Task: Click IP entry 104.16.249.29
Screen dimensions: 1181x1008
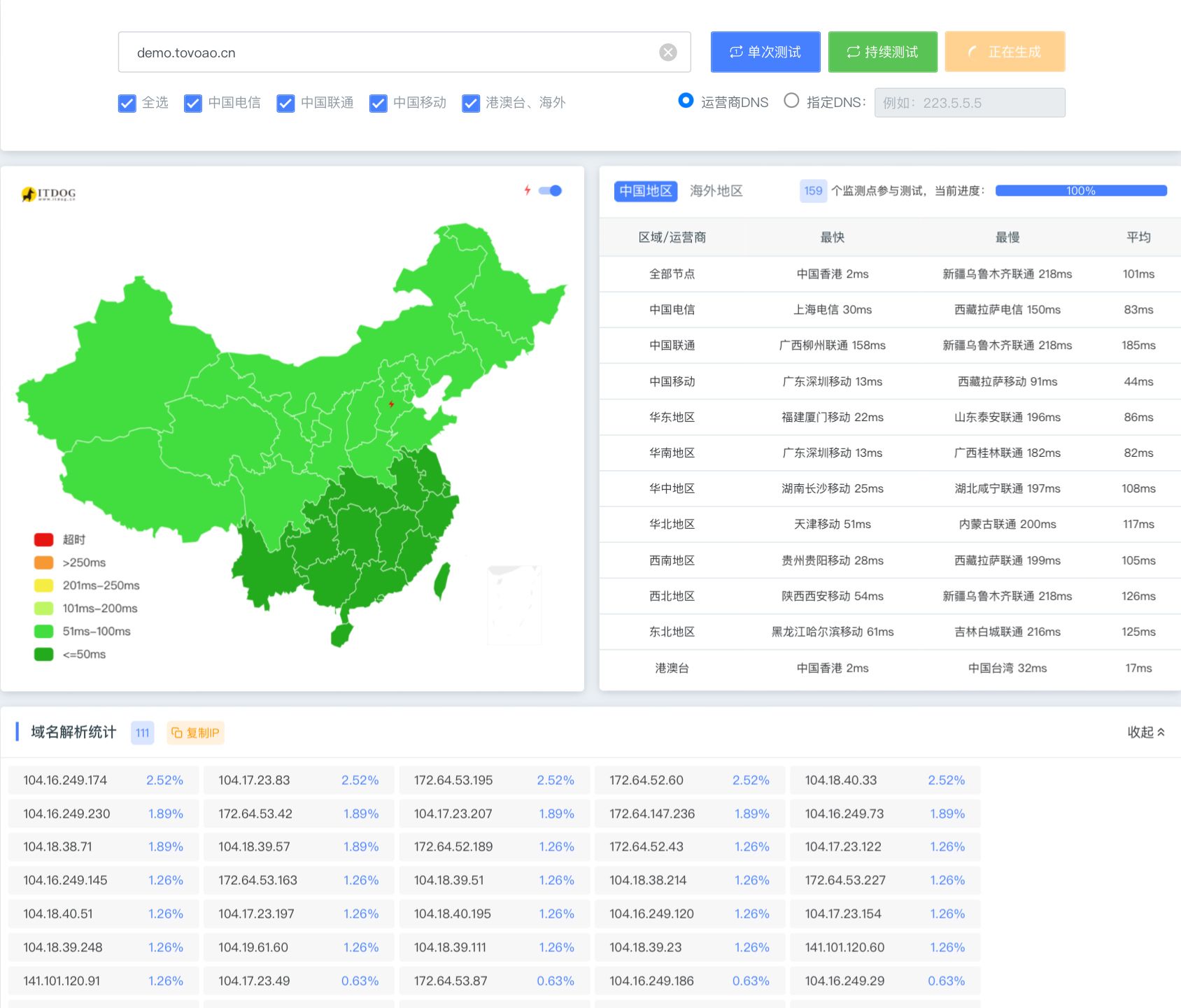Action: pyautogui.click(x=885, y=981)
